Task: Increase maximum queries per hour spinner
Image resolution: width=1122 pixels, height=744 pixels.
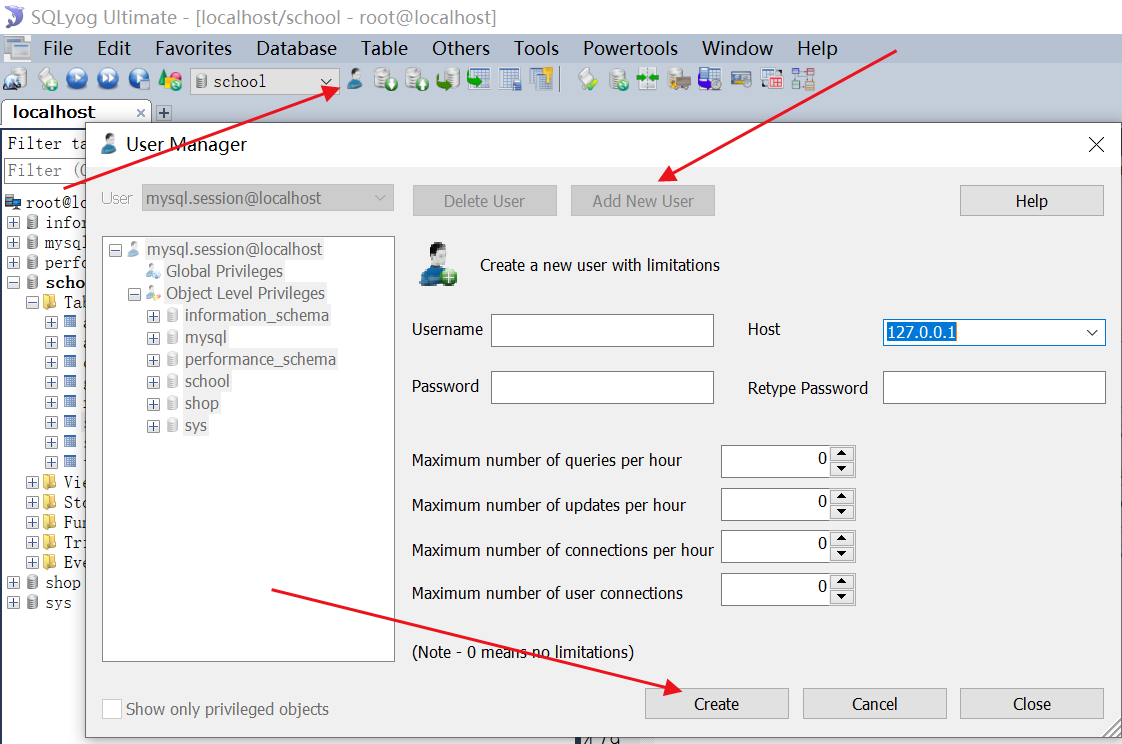Action: point(842,454)
